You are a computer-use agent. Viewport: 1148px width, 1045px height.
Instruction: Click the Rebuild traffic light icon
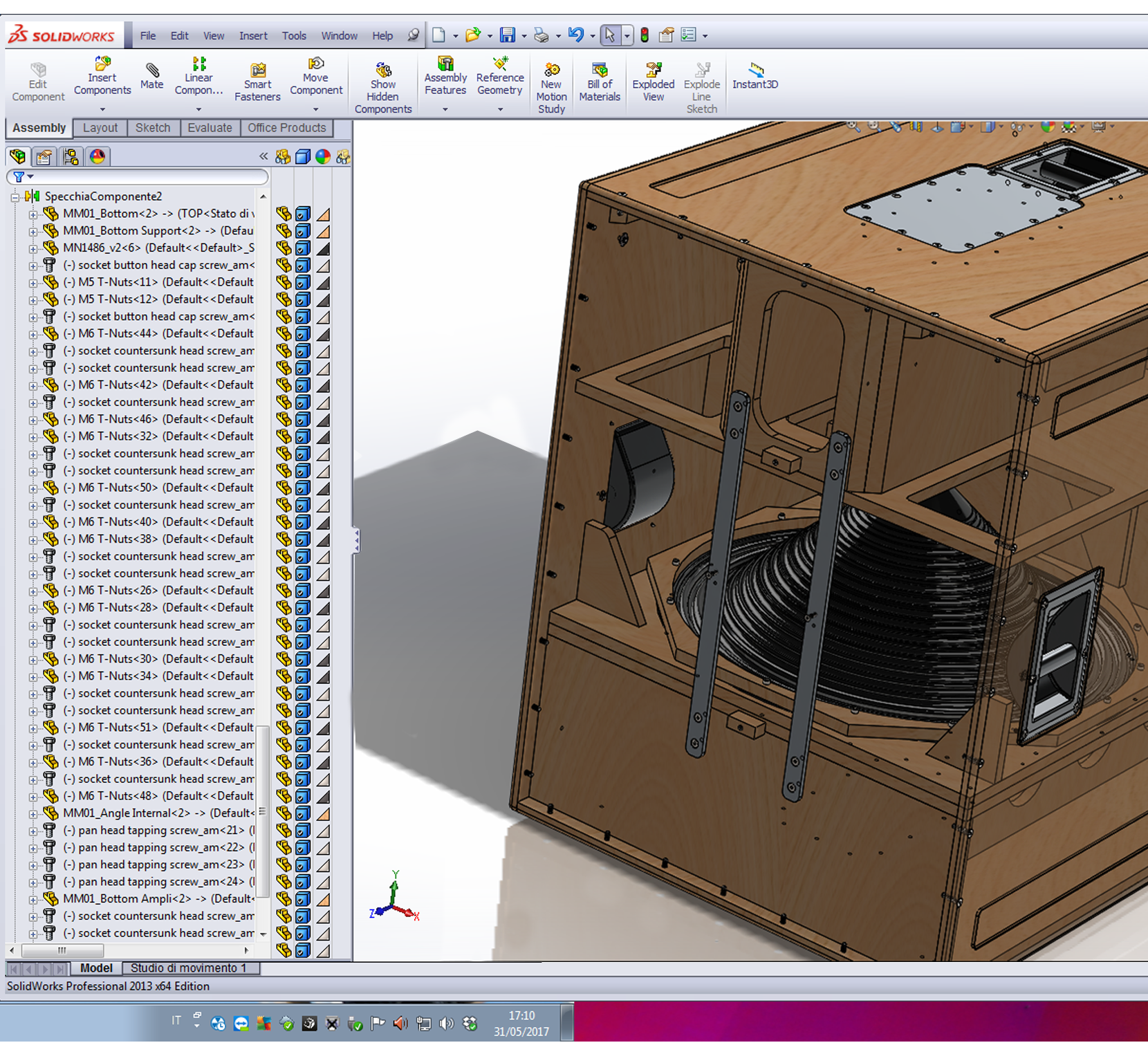(645, 35)
